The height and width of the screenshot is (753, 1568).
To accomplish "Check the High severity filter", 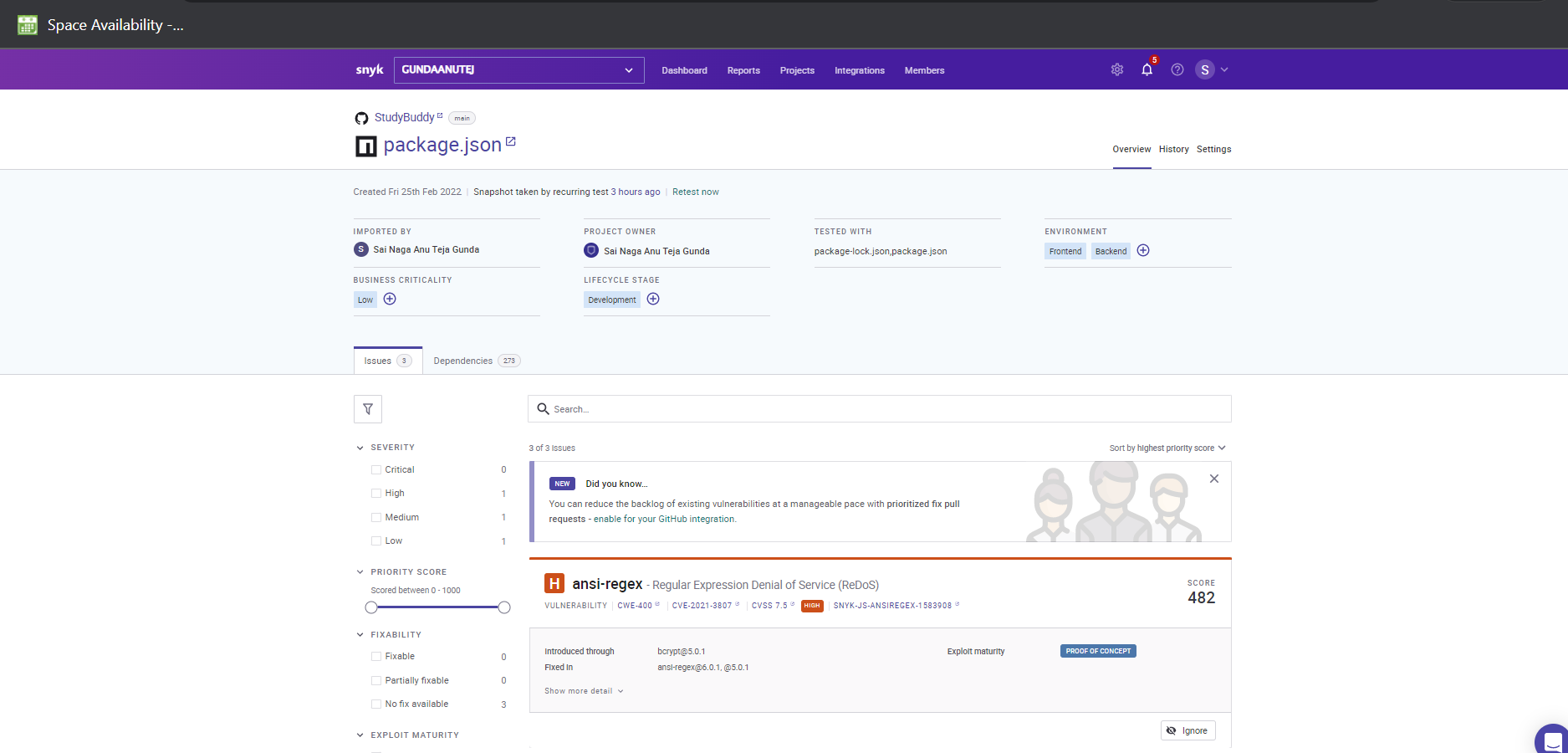I will coord(376,493).
